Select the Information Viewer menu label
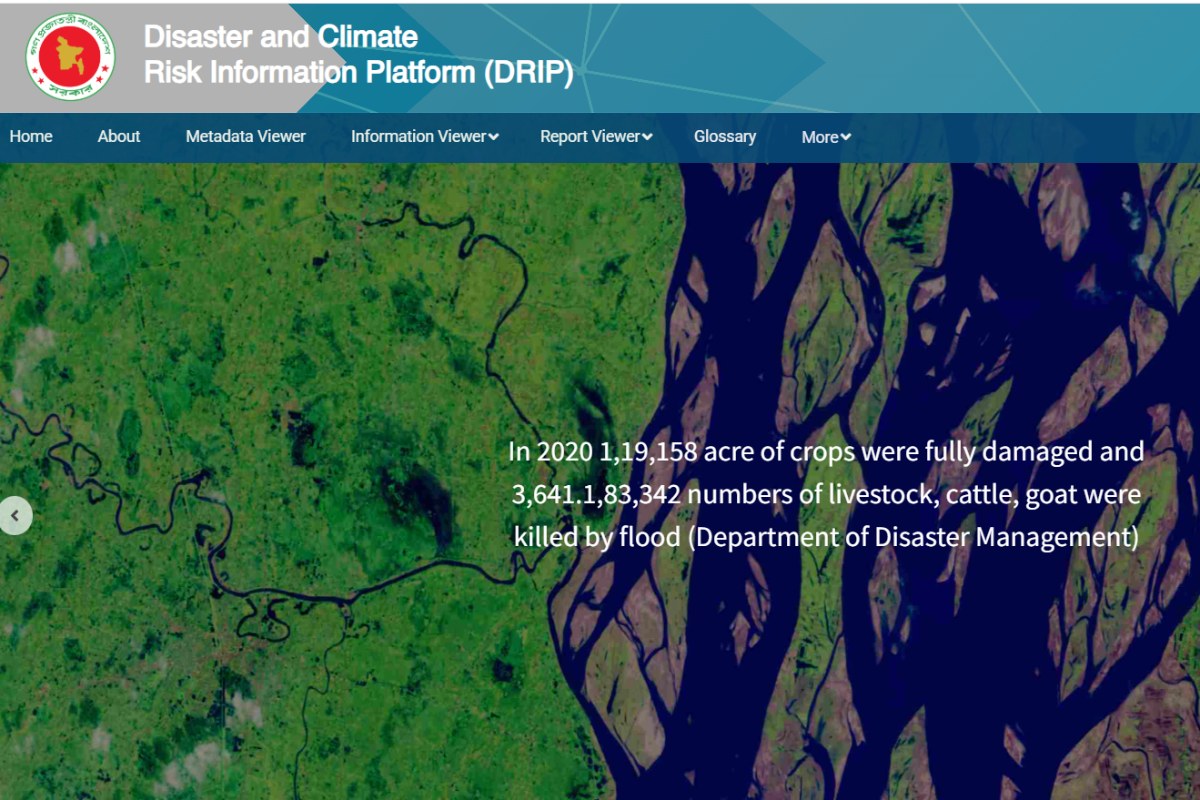1200x800 pixels. coord(419,136)
